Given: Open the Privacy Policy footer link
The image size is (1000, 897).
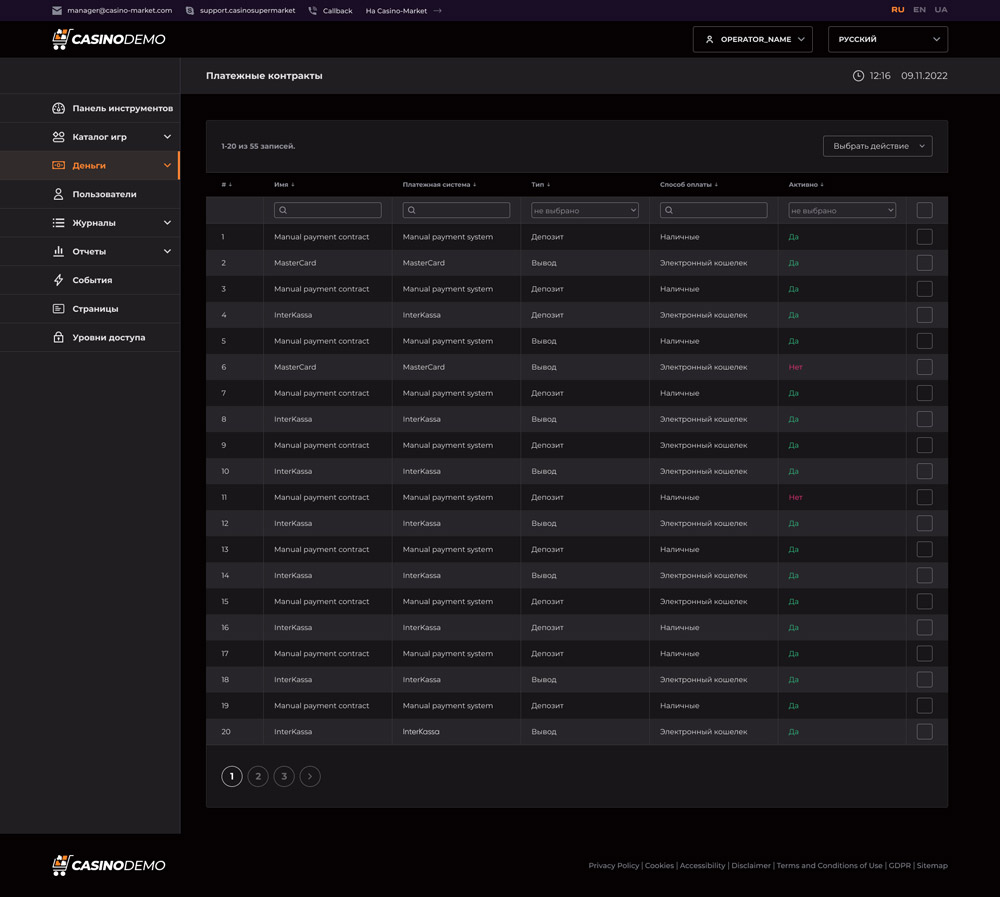Looking at the screenshot, I should [613, 866].
